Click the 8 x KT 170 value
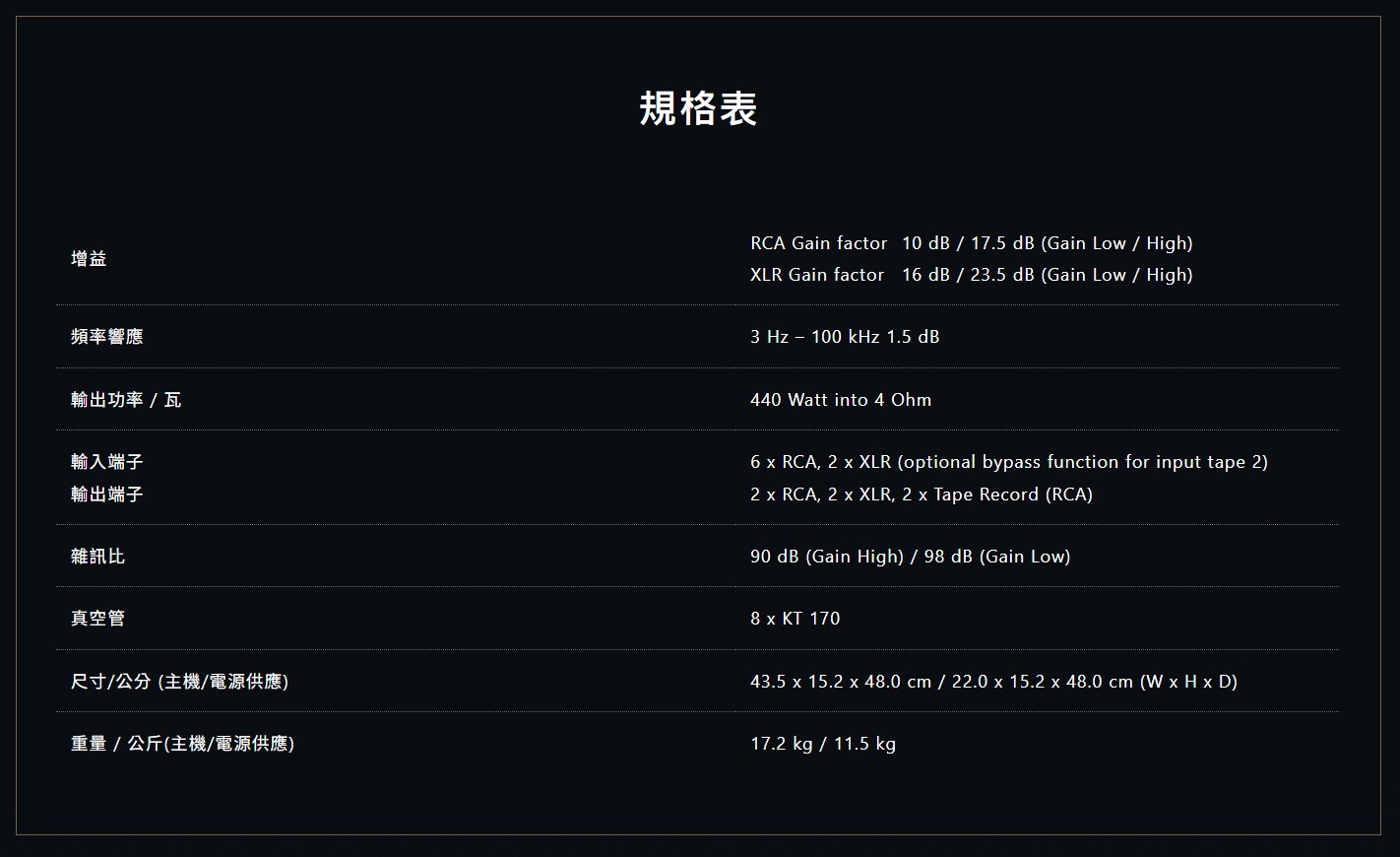The width and height of the screenshot is (1400, 857). [x=795, y=619]
